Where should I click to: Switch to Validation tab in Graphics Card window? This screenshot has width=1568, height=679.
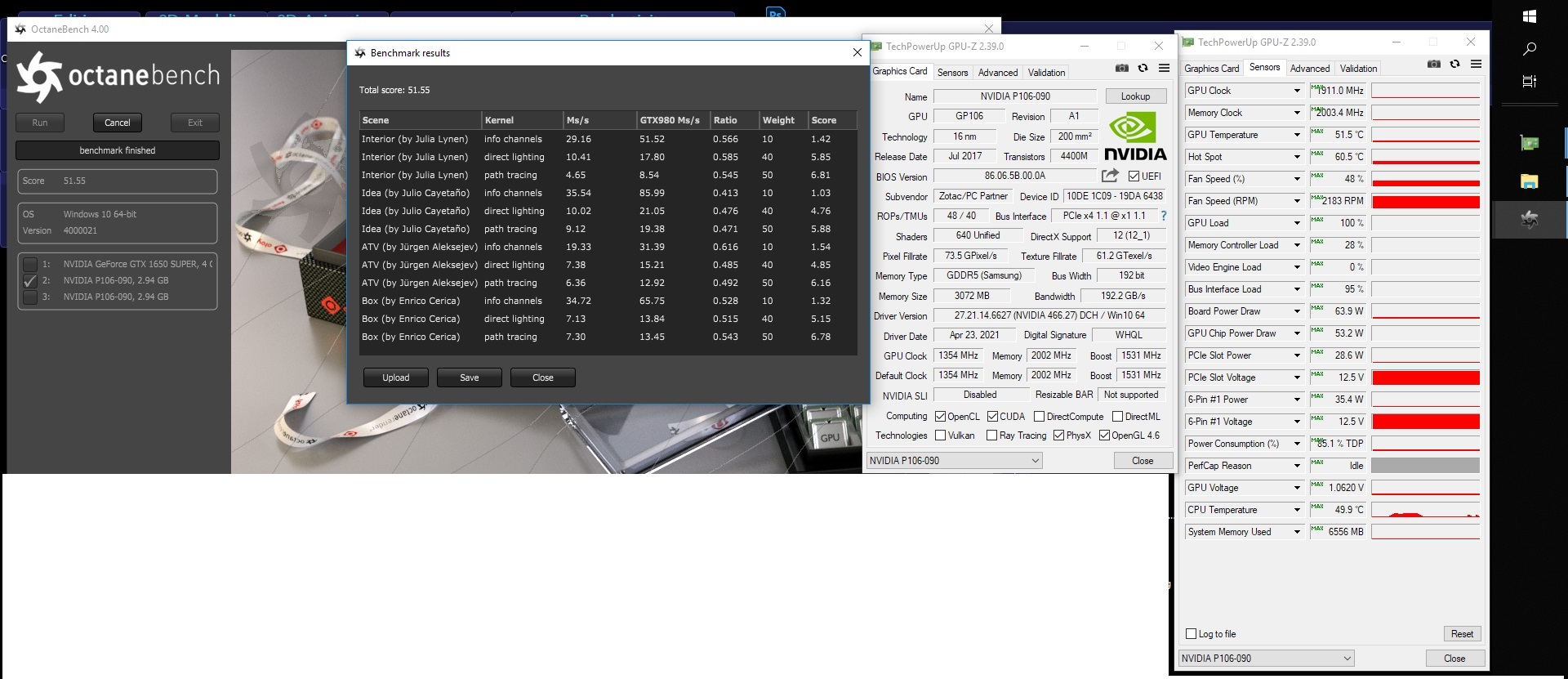1046,73
